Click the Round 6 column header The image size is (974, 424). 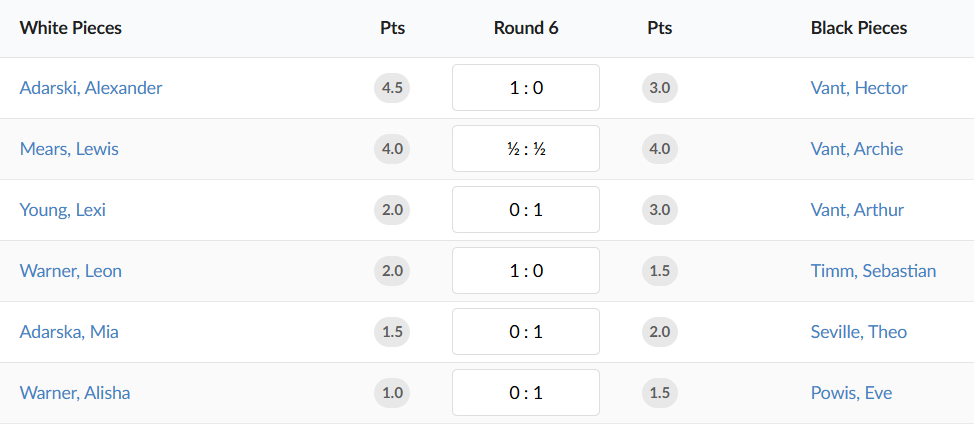pyautogui.click(x=526, y=28)
